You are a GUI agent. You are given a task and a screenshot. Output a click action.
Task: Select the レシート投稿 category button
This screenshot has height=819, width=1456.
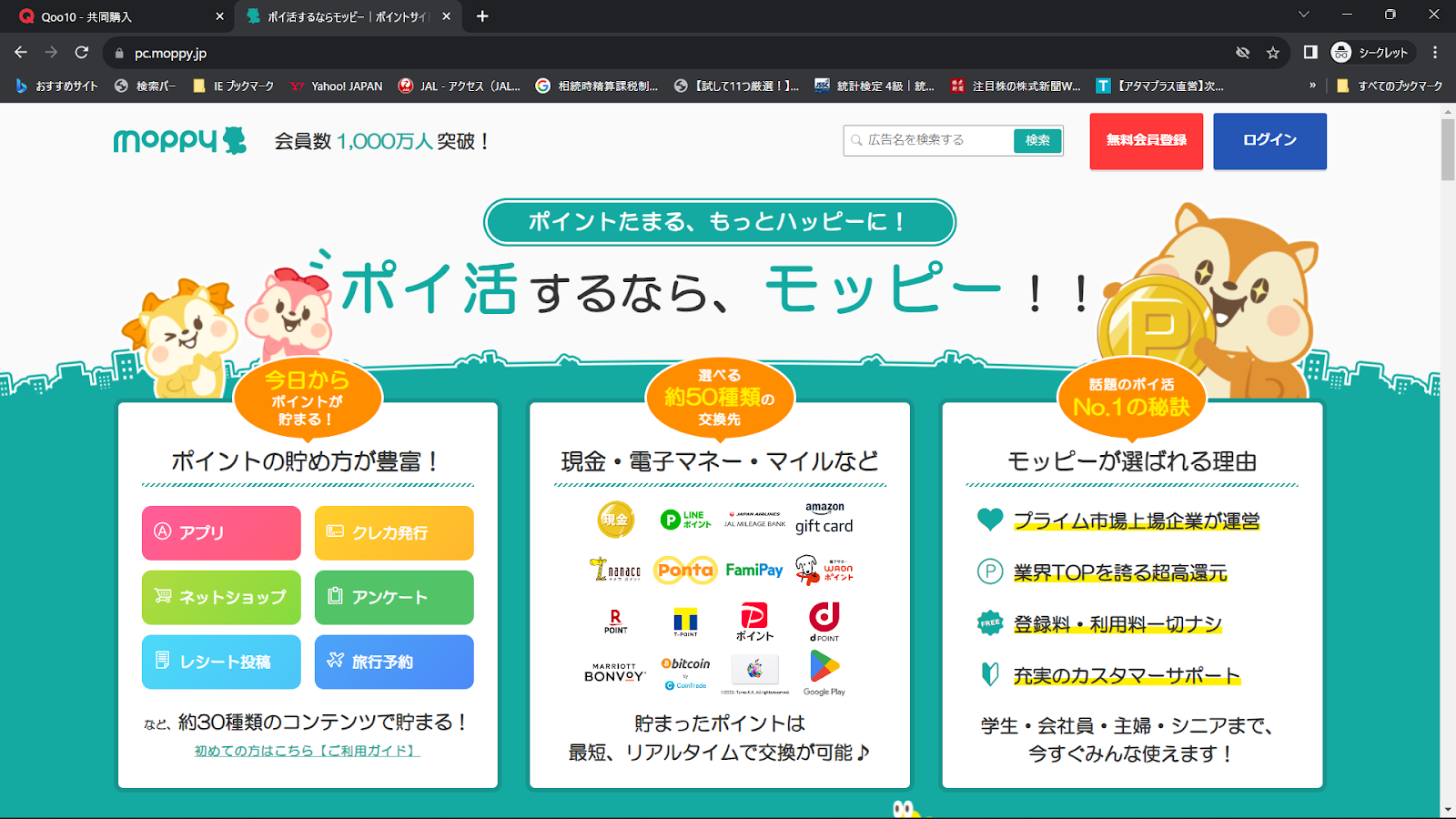[x=221, y=662]
